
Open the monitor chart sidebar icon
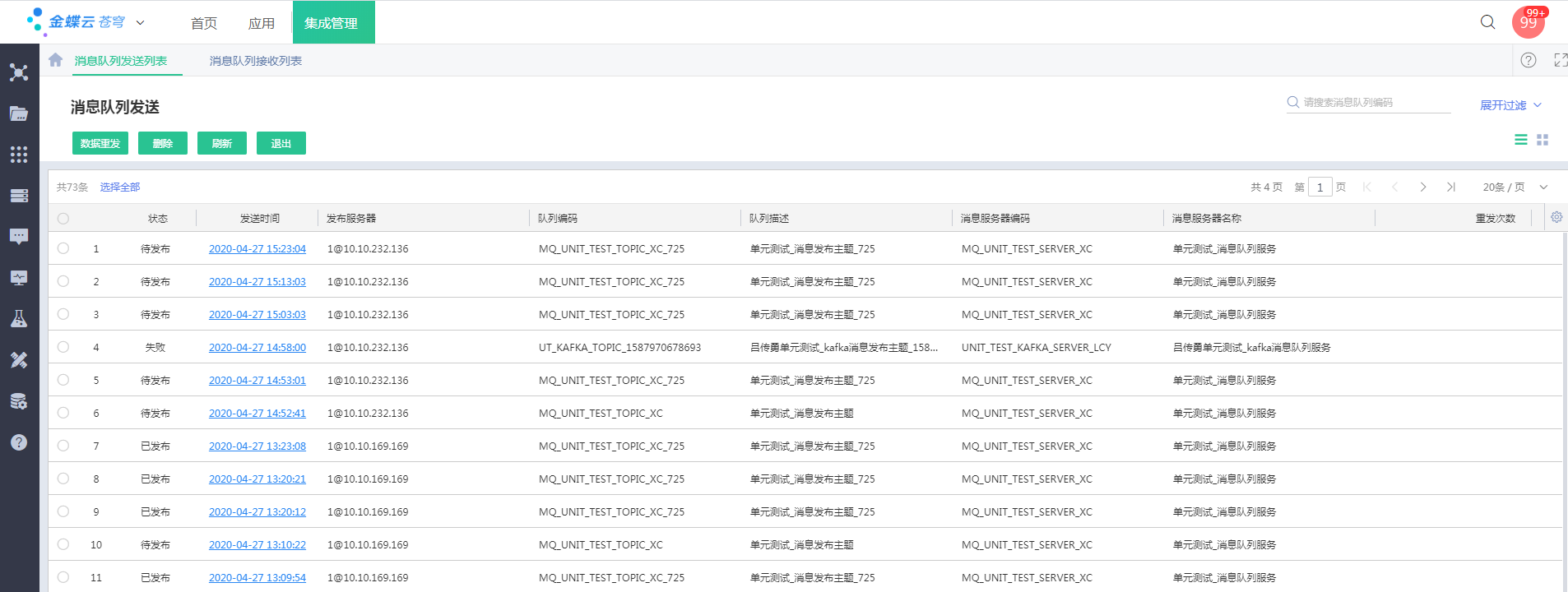19,278
